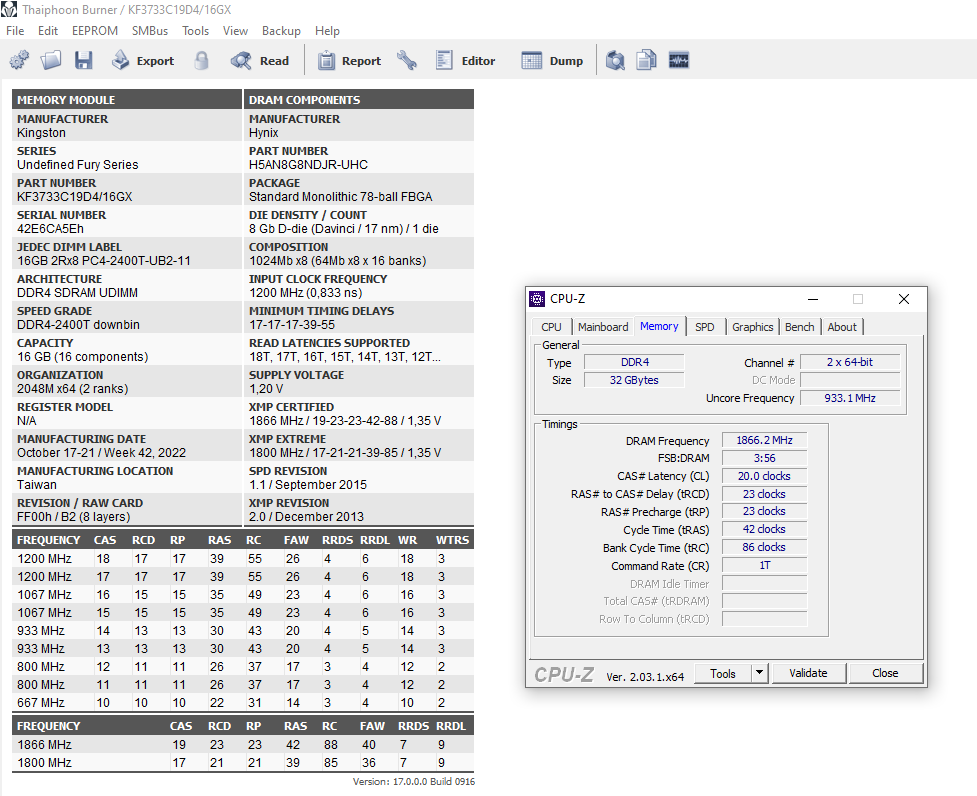Click the DRAM Frequency value 1866.2 MHz
The width and height of the screenshot is (977, 796).
tap(765, 440)
